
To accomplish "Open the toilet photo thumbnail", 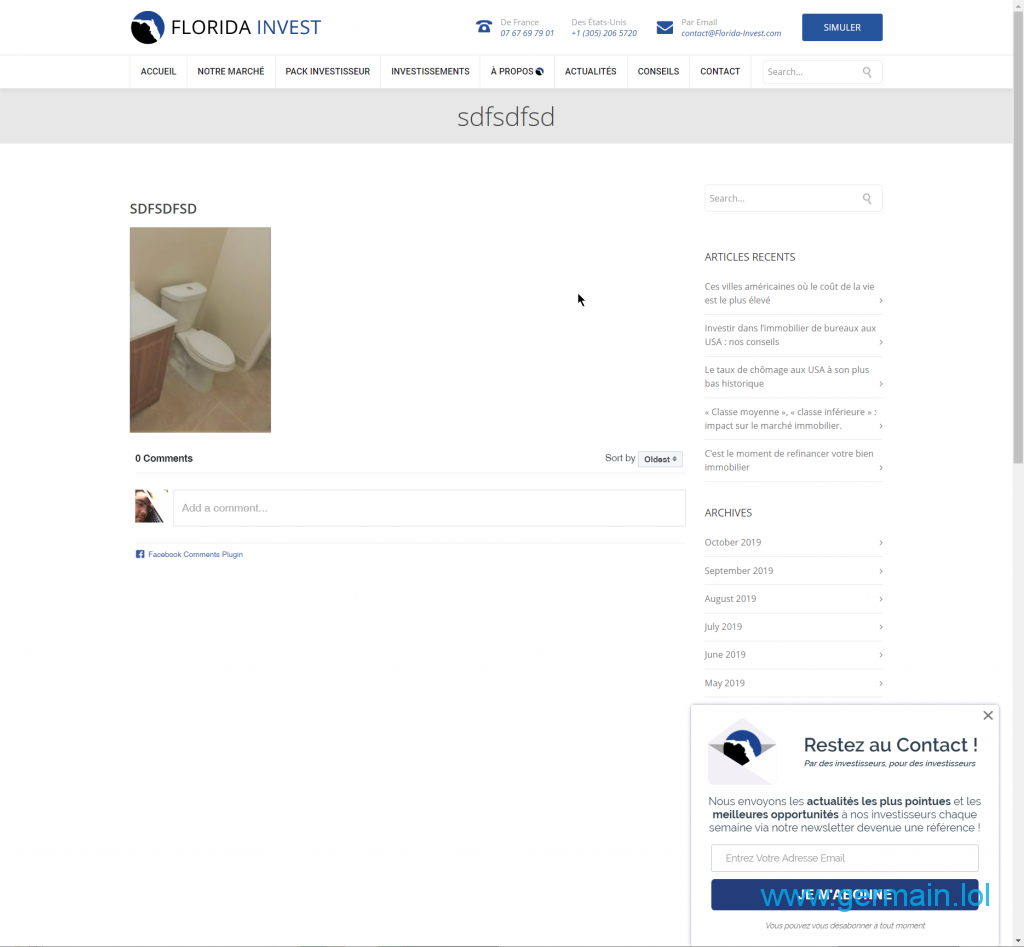I will 200,329.
